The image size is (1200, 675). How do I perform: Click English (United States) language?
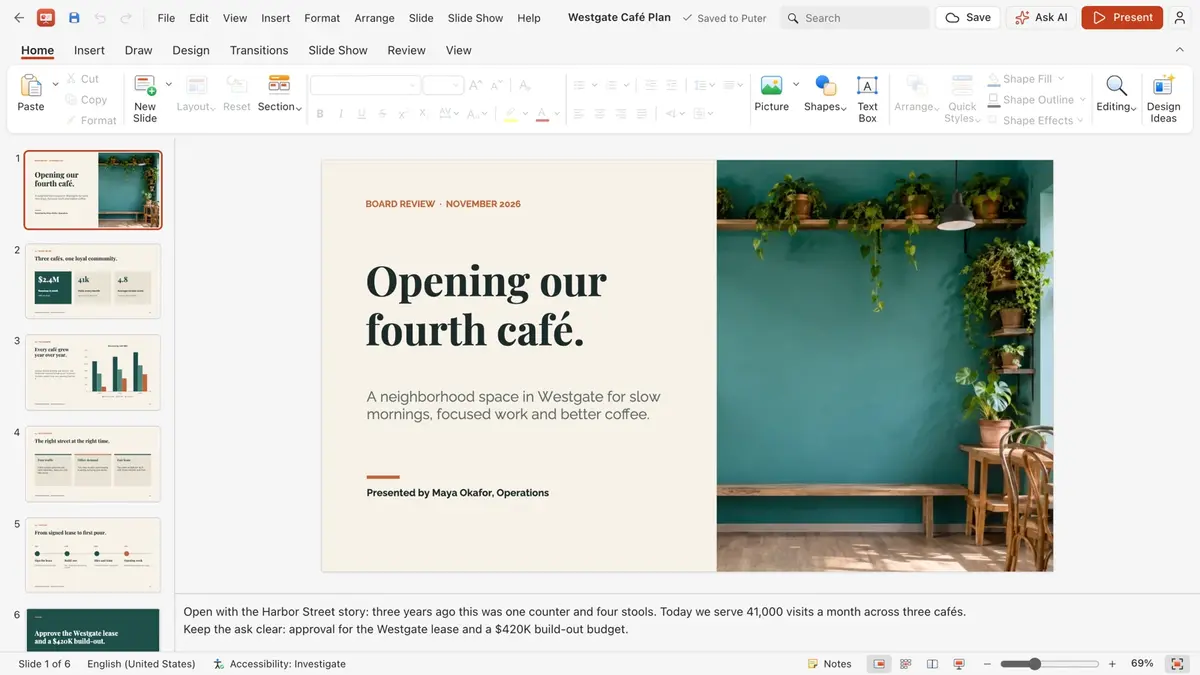pyautogui.click(x=141, y=664)
